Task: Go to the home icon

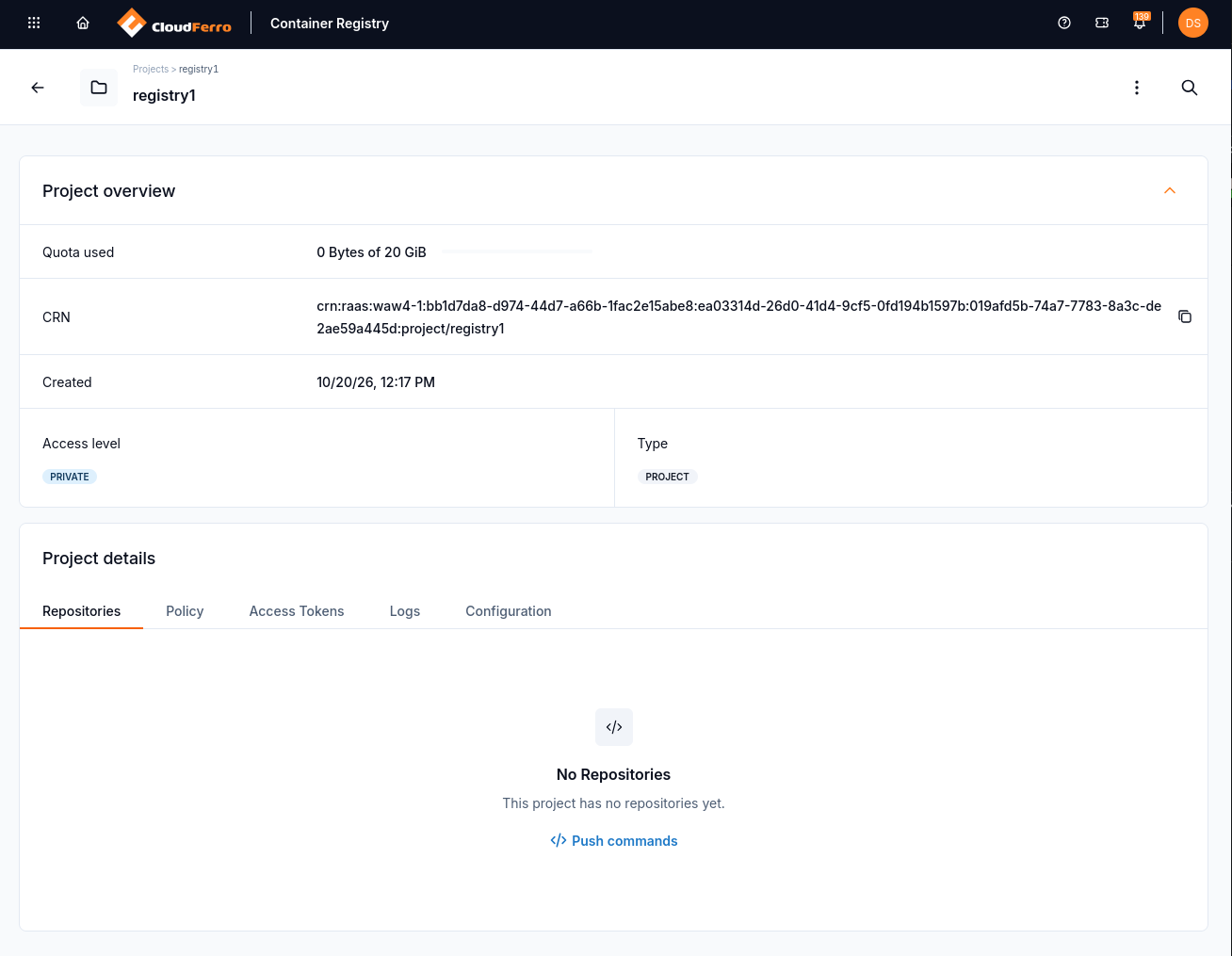Action: tap(83, 23)
